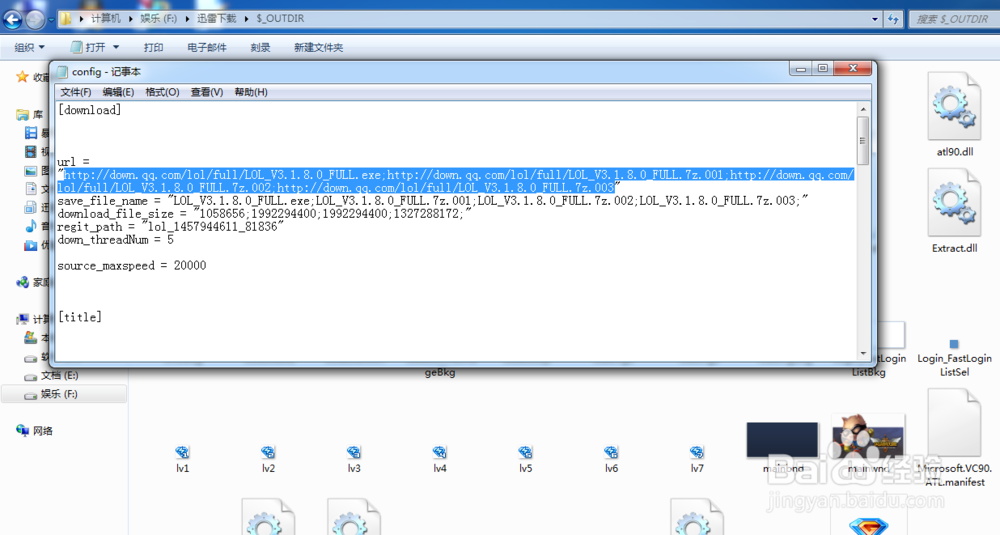1000x535 pixels.
Task: Click the 打开 button in Explorer toolbar
Action: tap(88, 47)
